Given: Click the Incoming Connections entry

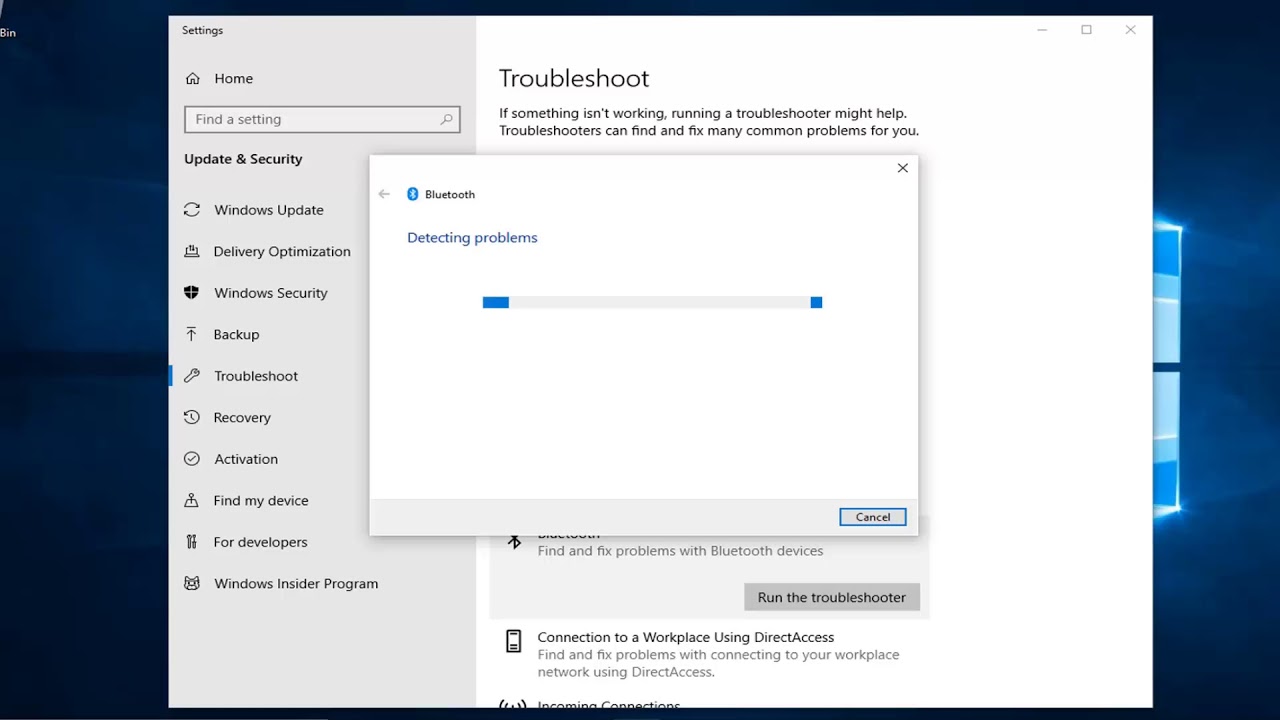Looking at the screenshot, I should click(608, 704).
